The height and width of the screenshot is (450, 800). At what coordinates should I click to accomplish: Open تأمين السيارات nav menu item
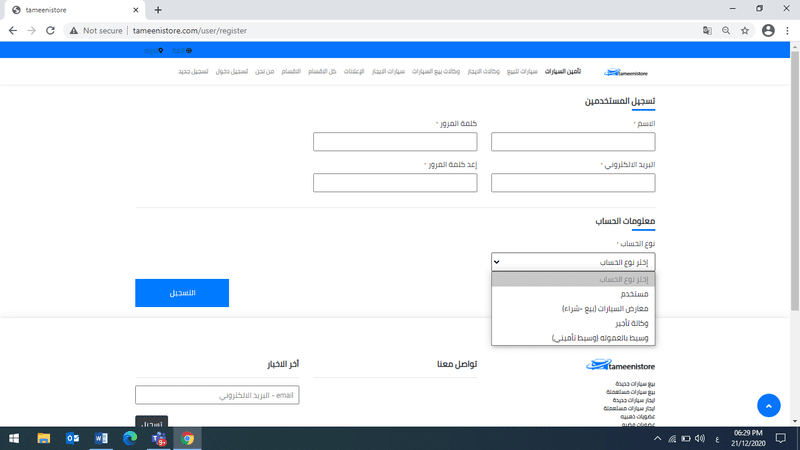pos(563,71)
